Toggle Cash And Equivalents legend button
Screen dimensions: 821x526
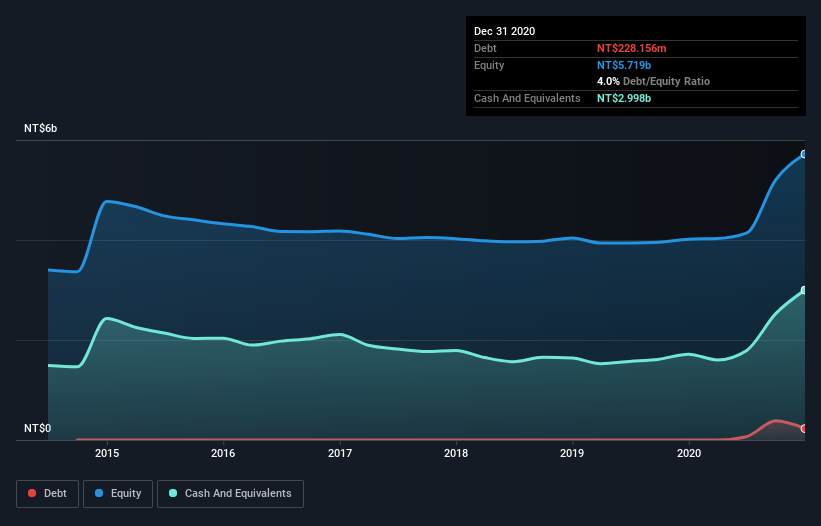pyautogui.click(x=230, y=494)
